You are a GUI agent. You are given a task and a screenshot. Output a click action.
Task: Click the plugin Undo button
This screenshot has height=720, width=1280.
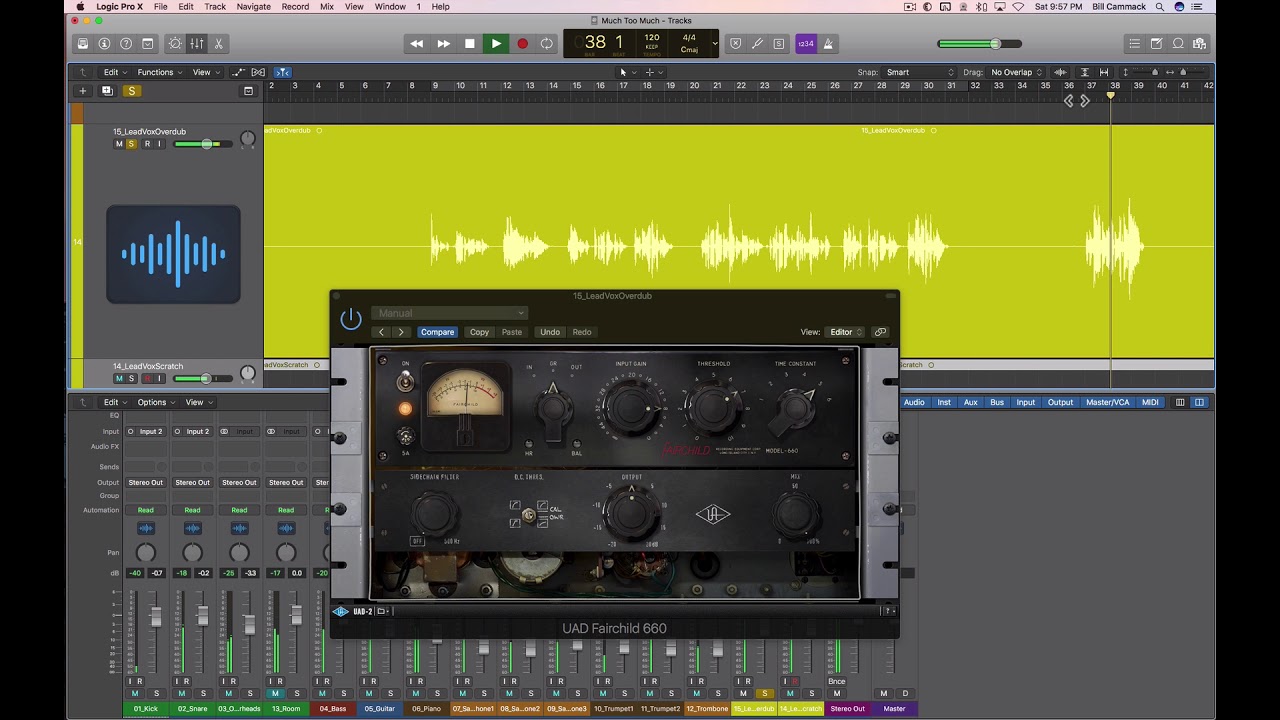(x=550, y=332)
